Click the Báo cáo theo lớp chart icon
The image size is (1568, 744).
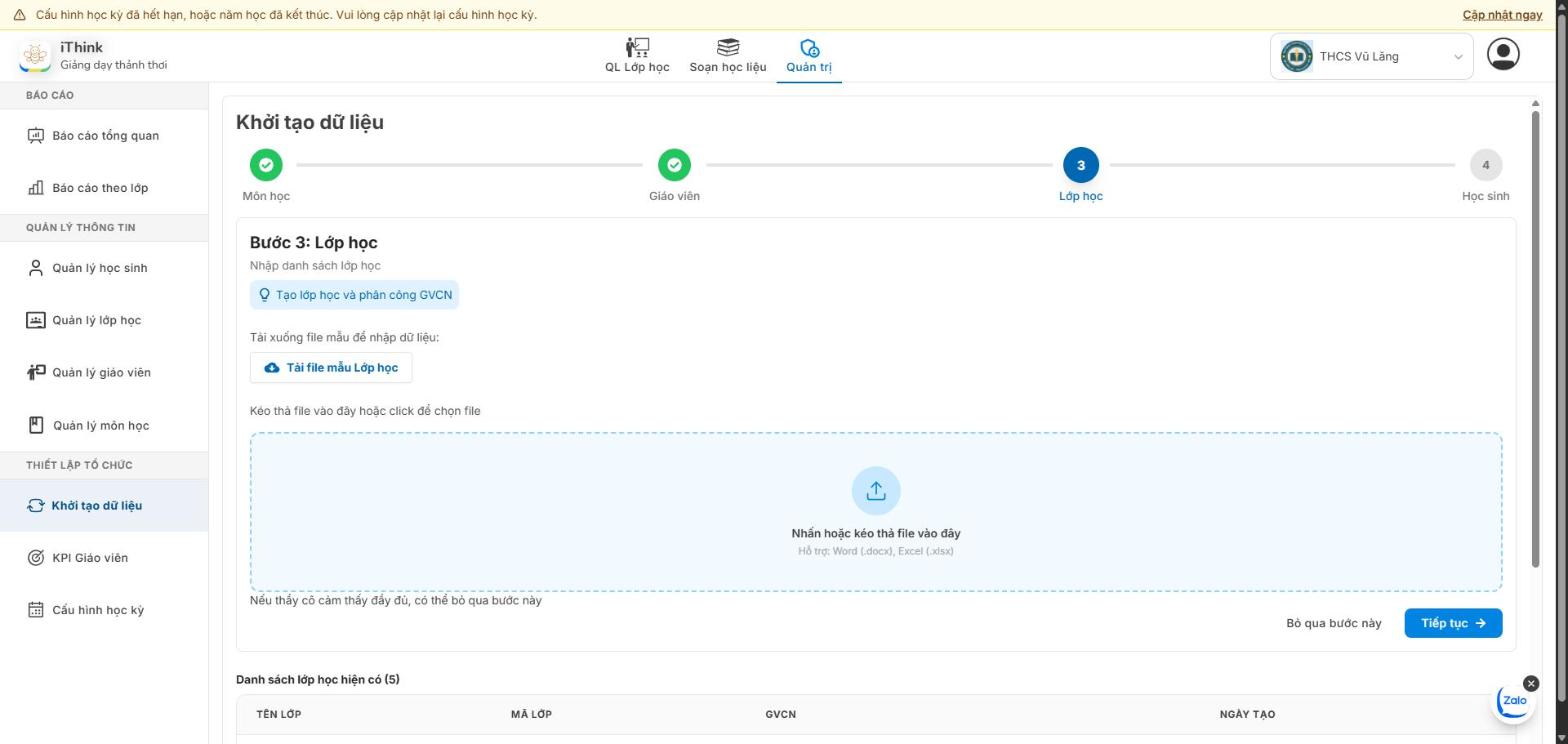[36, 188]
